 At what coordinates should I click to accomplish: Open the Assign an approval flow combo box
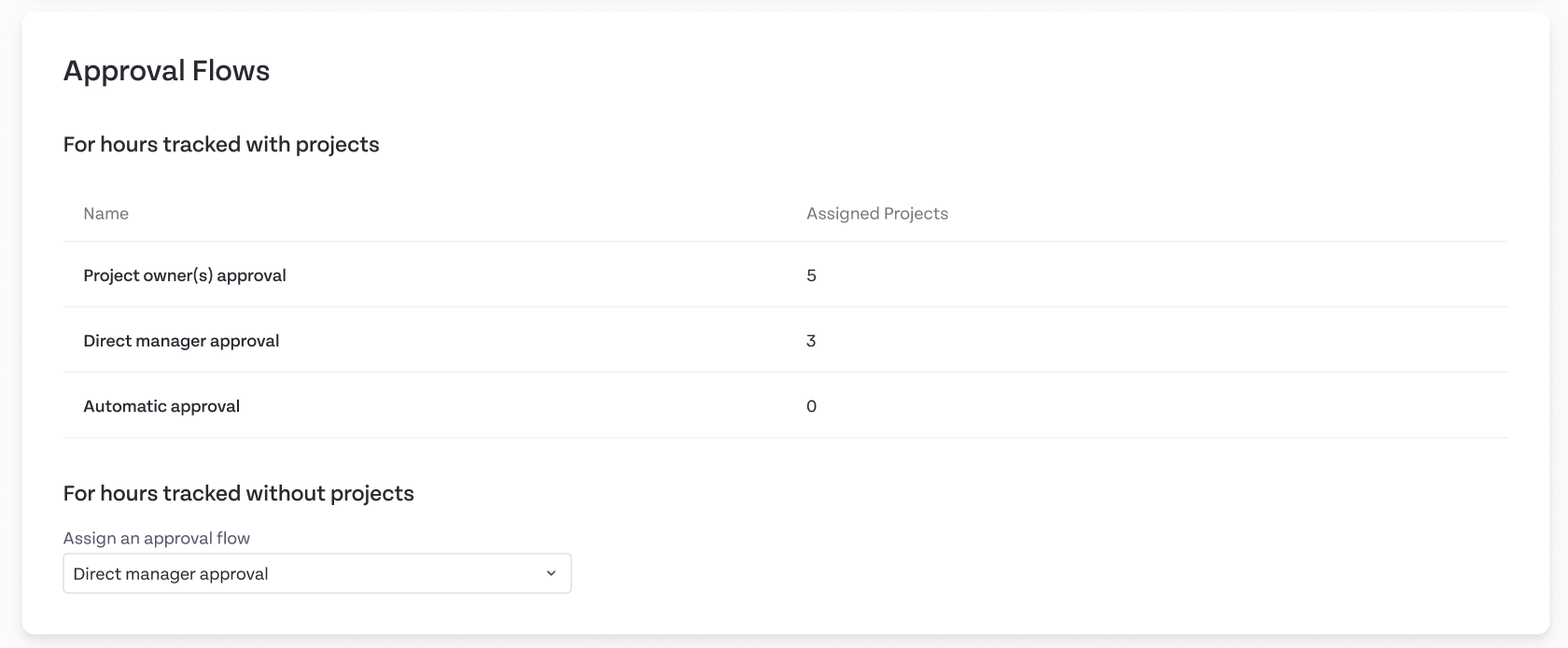pos(317,573)
